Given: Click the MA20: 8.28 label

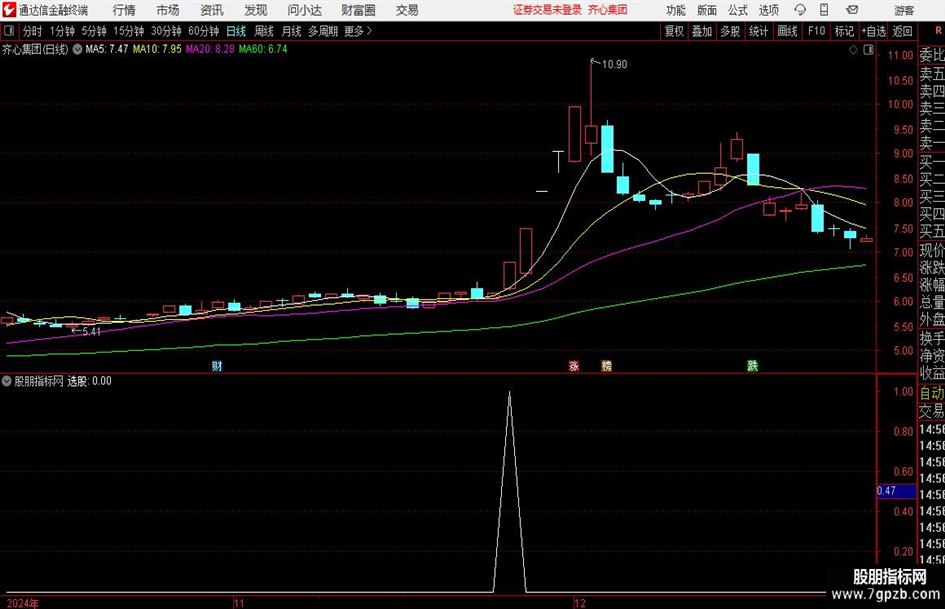Looking at the screenshot, I should click(210, 49).
